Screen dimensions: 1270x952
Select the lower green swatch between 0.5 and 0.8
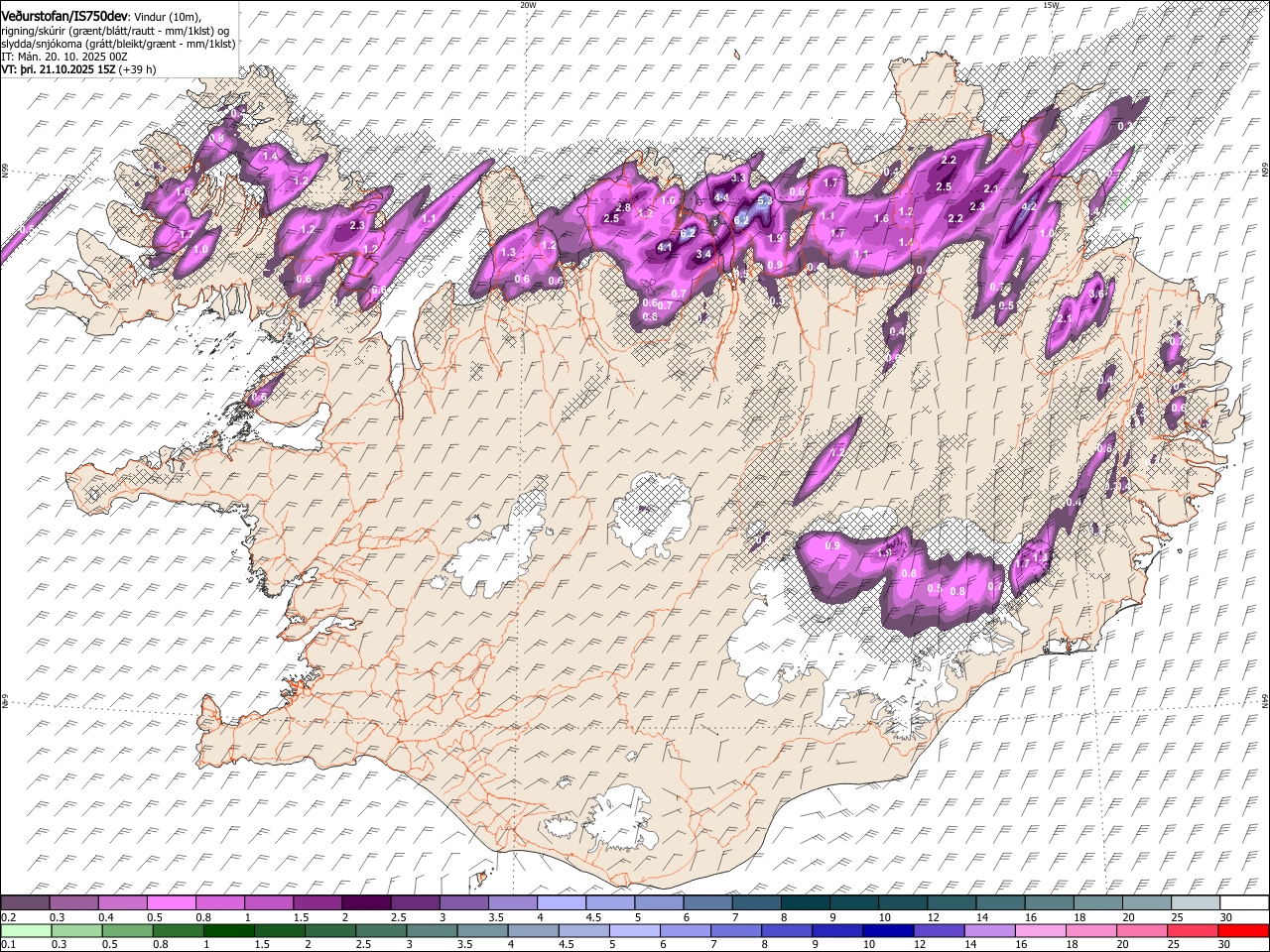[x=127, y=930]
